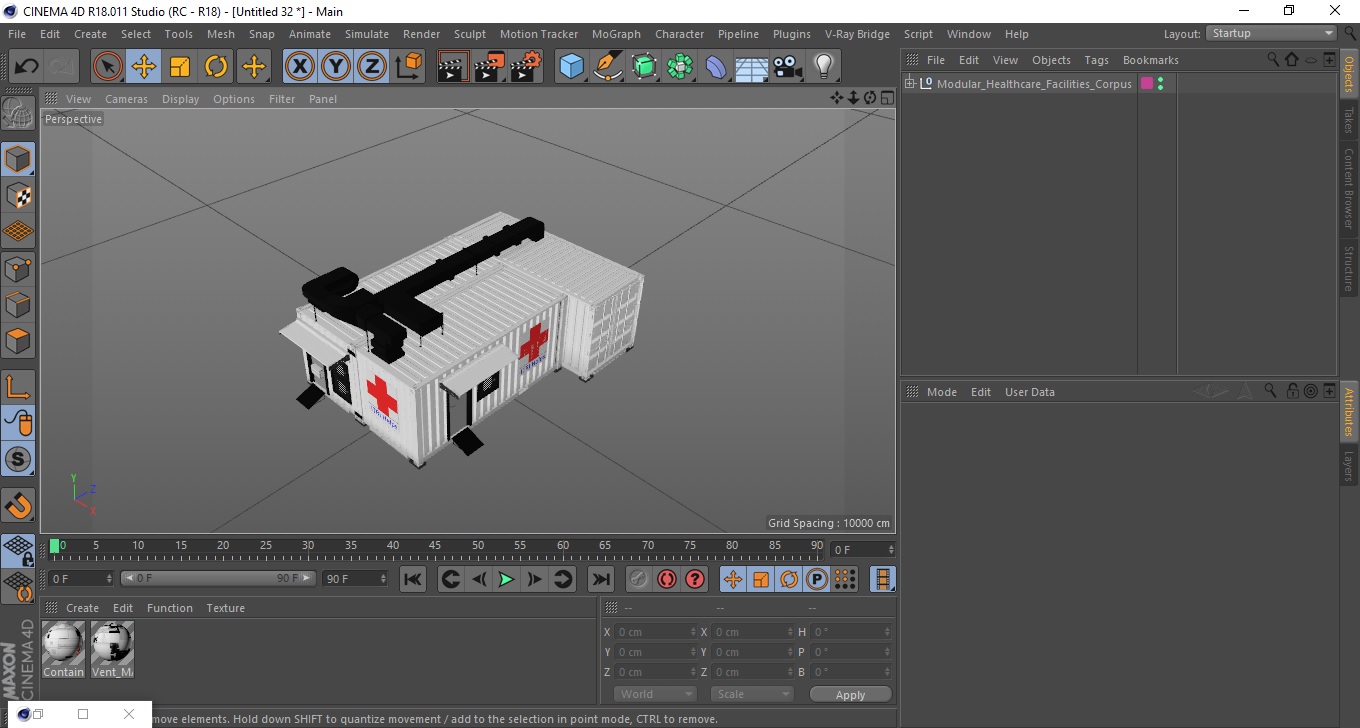This screenshot has height=728, width=1360.
Task: Switch to Texture mode
Action: 18,195
